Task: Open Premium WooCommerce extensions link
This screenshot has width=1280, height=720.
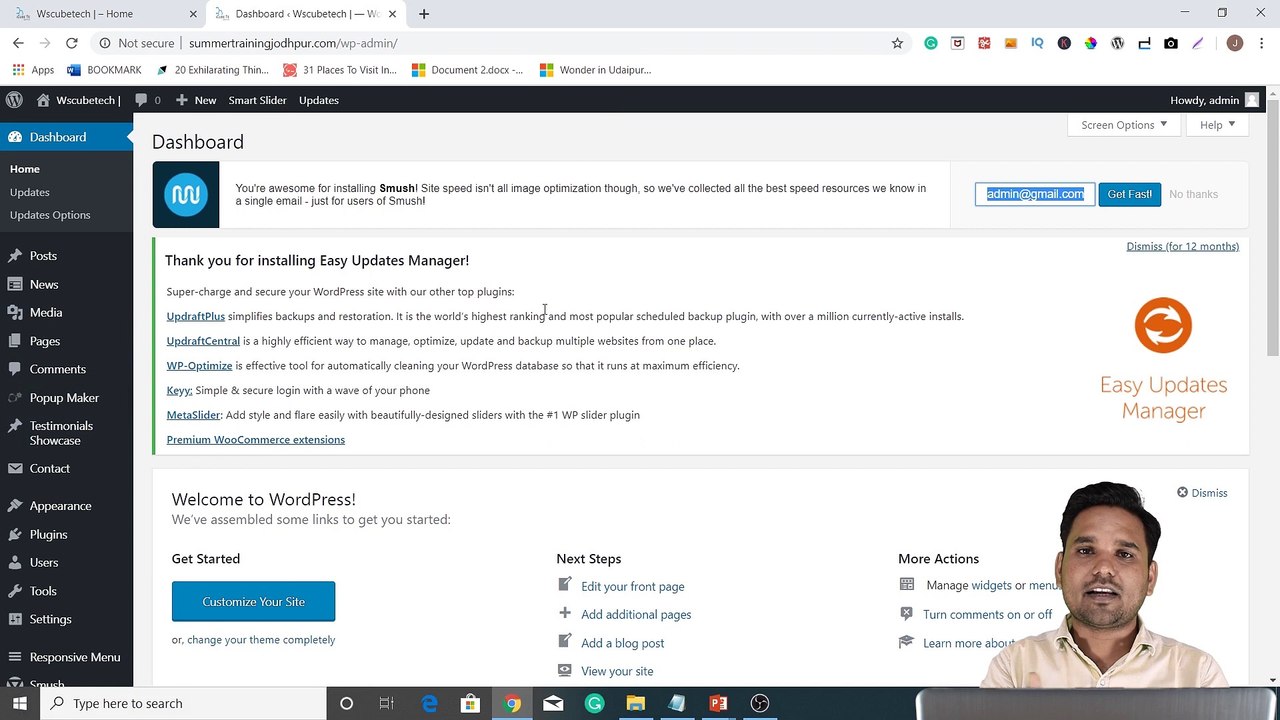Action: (255, 440)
